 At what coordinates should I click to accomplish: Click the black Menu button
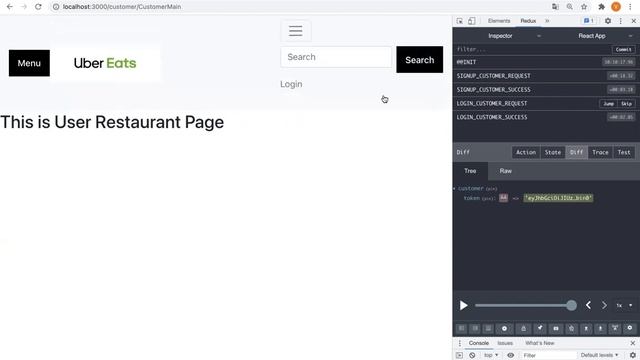[x=29, y=63]
